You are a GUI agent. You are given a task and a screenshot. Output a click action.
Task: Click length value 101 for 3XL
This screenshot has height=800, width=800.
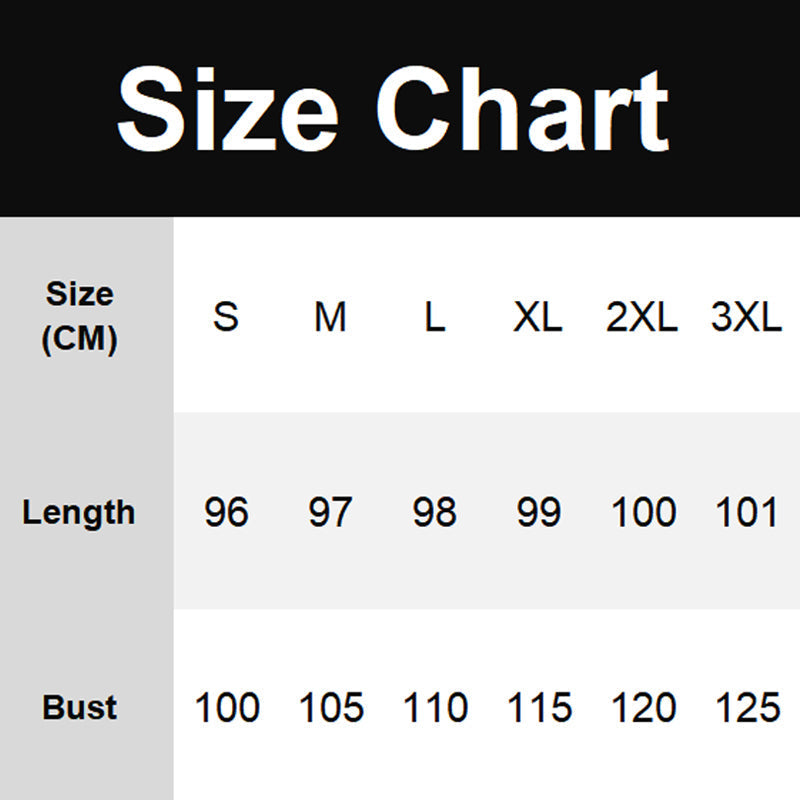click(x=747, y=512)
